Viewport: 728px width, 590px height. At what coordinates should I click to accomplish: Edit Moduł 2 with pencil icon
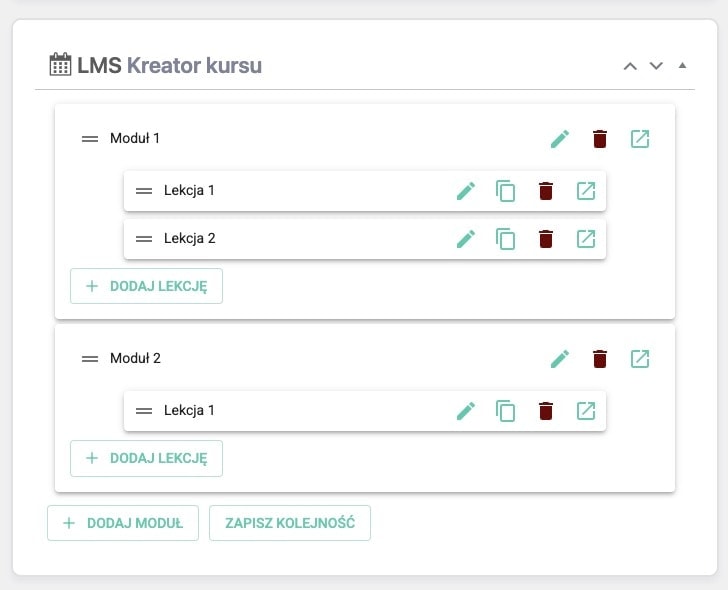coord(560,359)
